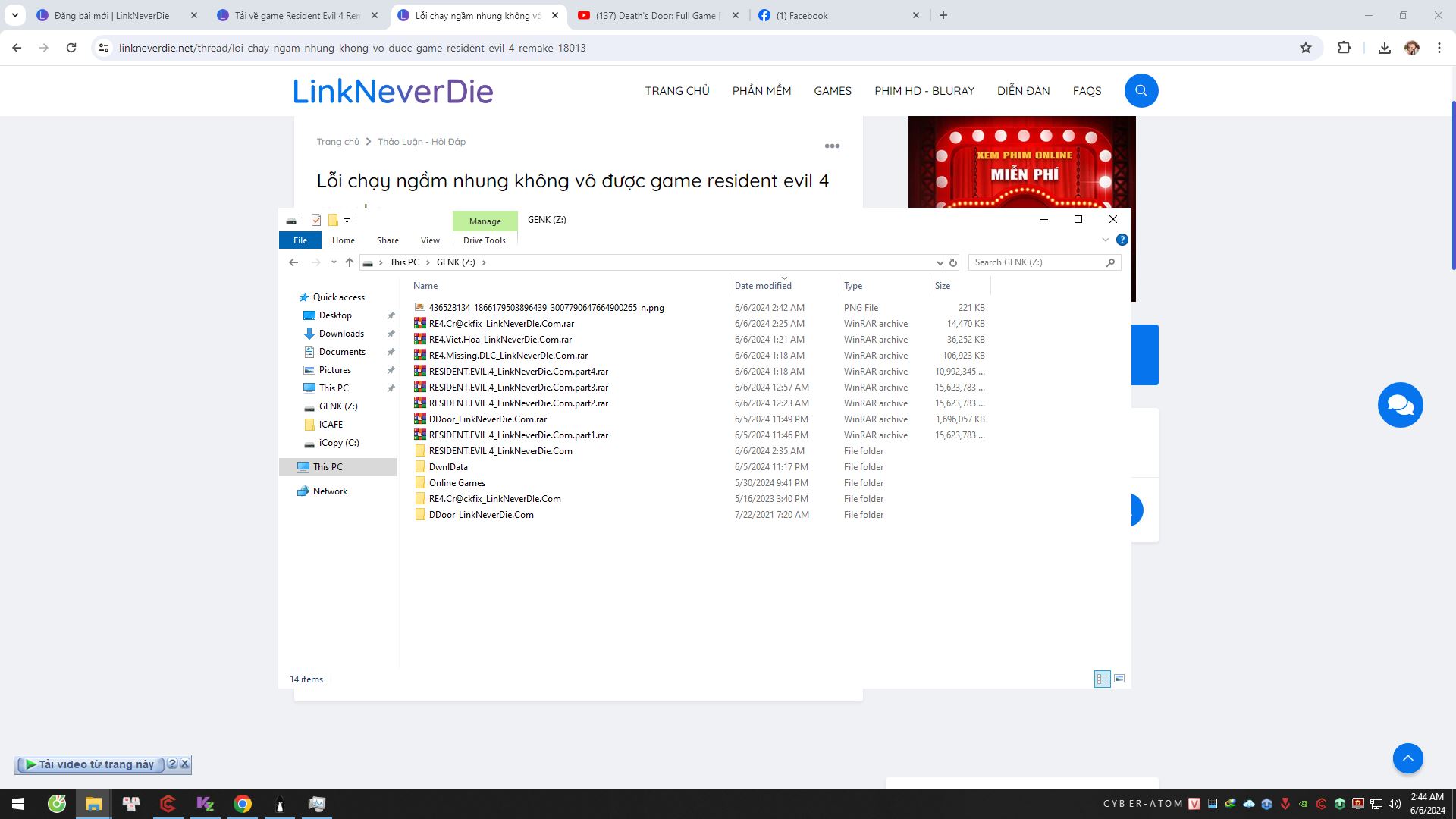Screen dimensions: 1456x819
Task: Click the Up one level arrow in Explorer
Action: 350,262
